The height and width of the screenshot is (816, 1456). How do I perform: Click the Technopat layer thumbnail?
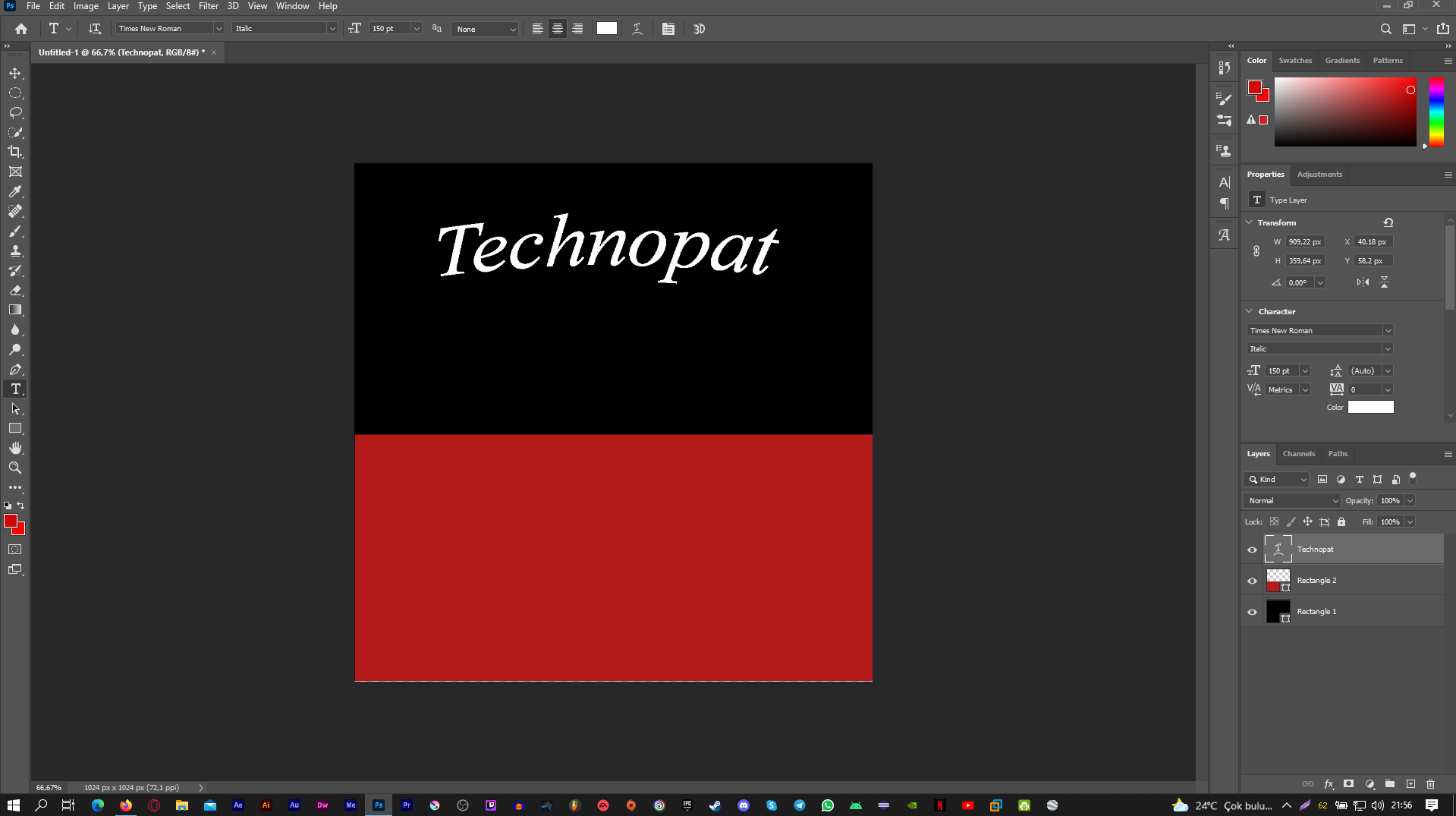click(x=1278, y=550)
